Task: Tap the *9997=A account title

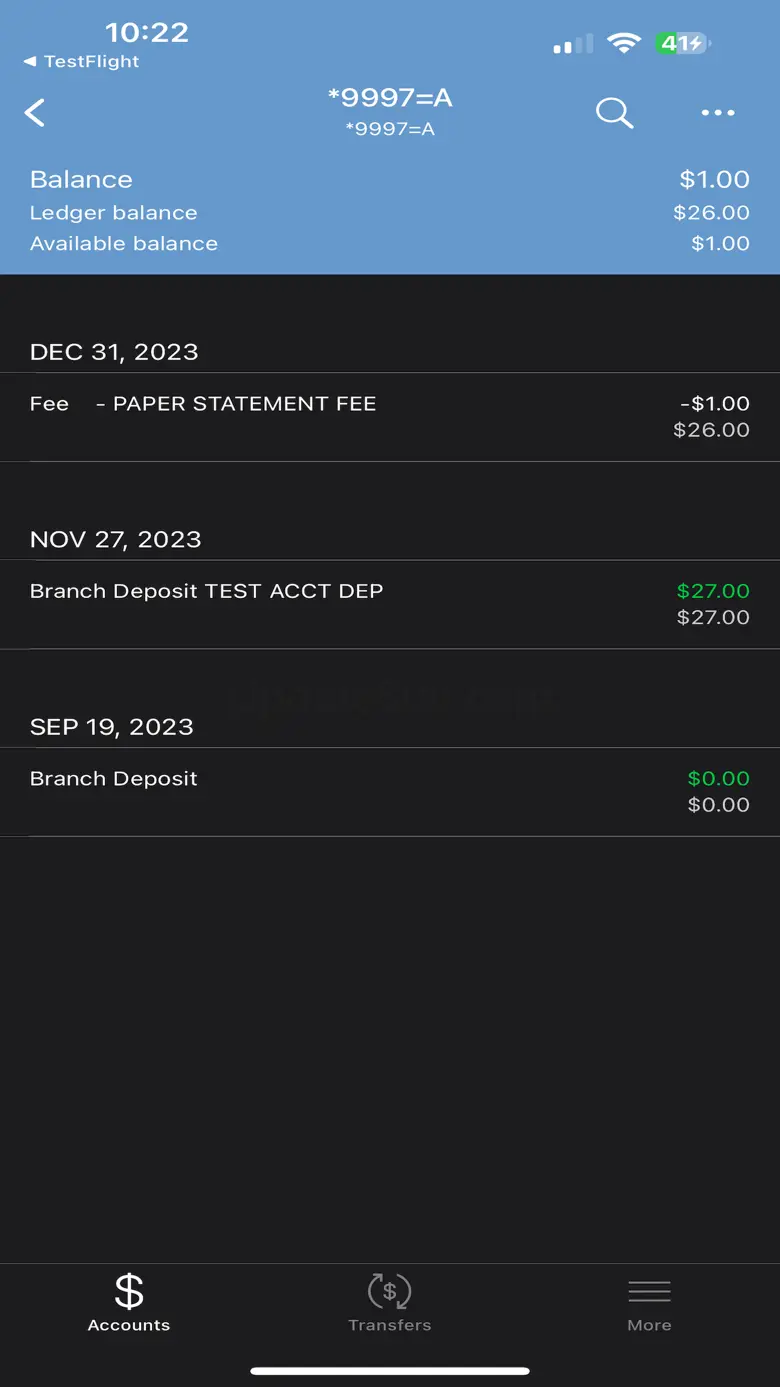Action: click(x=390, y=98)
